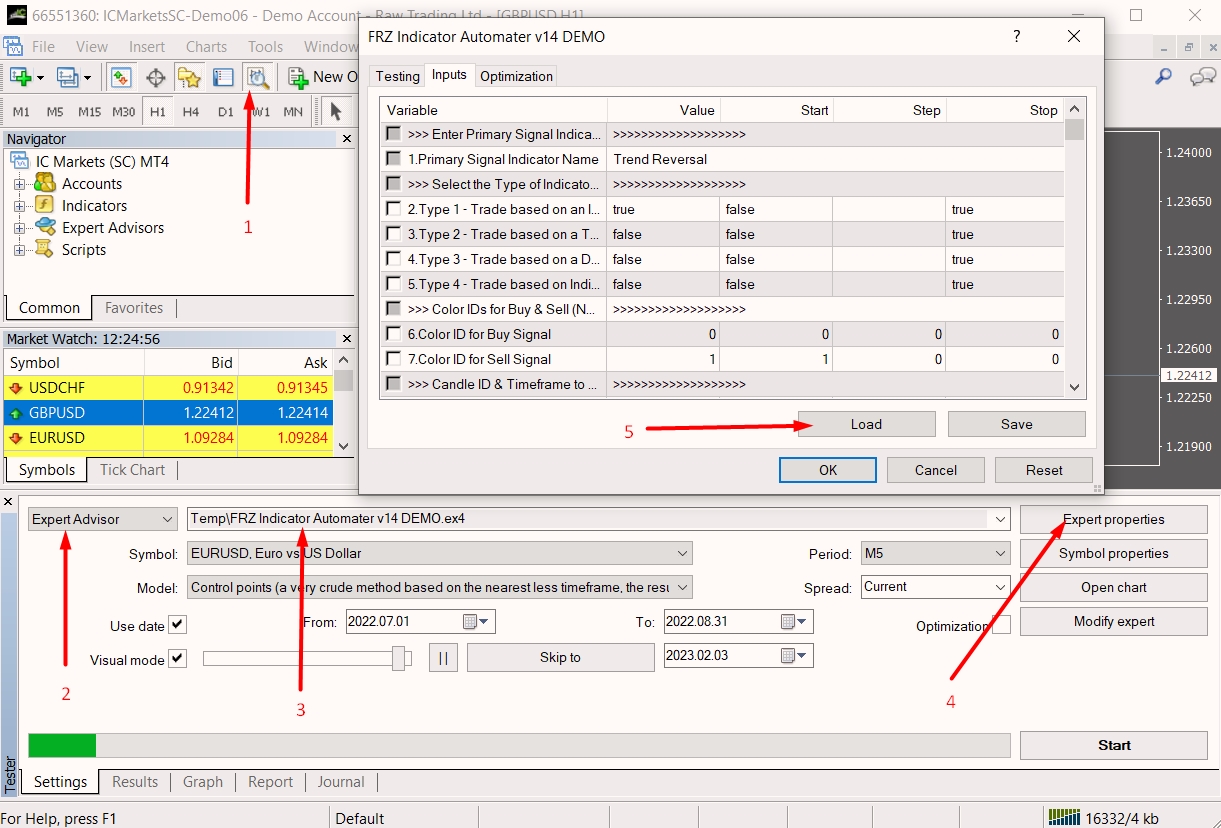This screenshot has width=1221, height=828.
Task: Click the USDCHF down-arrow icon
Action: click(16, 388)
